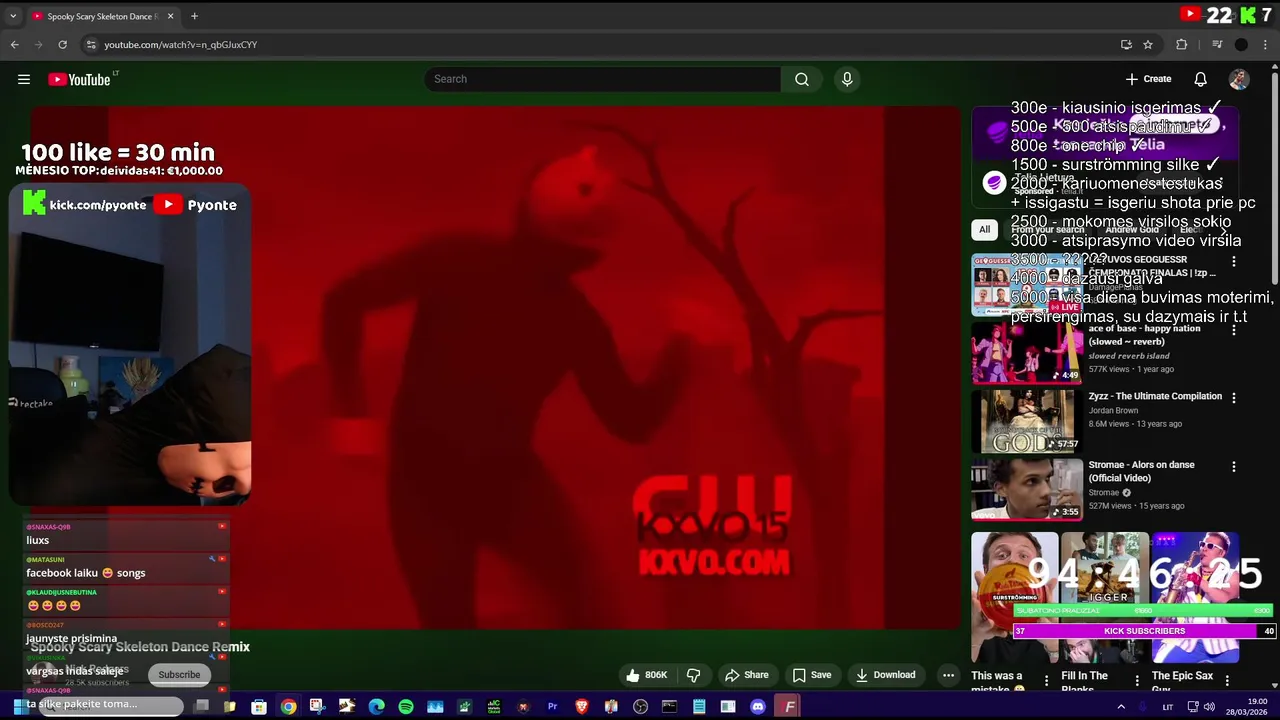Expand the tab search dropdown arrow
This screenshot has height=720, width=1280.
click(x=13, y=16)
